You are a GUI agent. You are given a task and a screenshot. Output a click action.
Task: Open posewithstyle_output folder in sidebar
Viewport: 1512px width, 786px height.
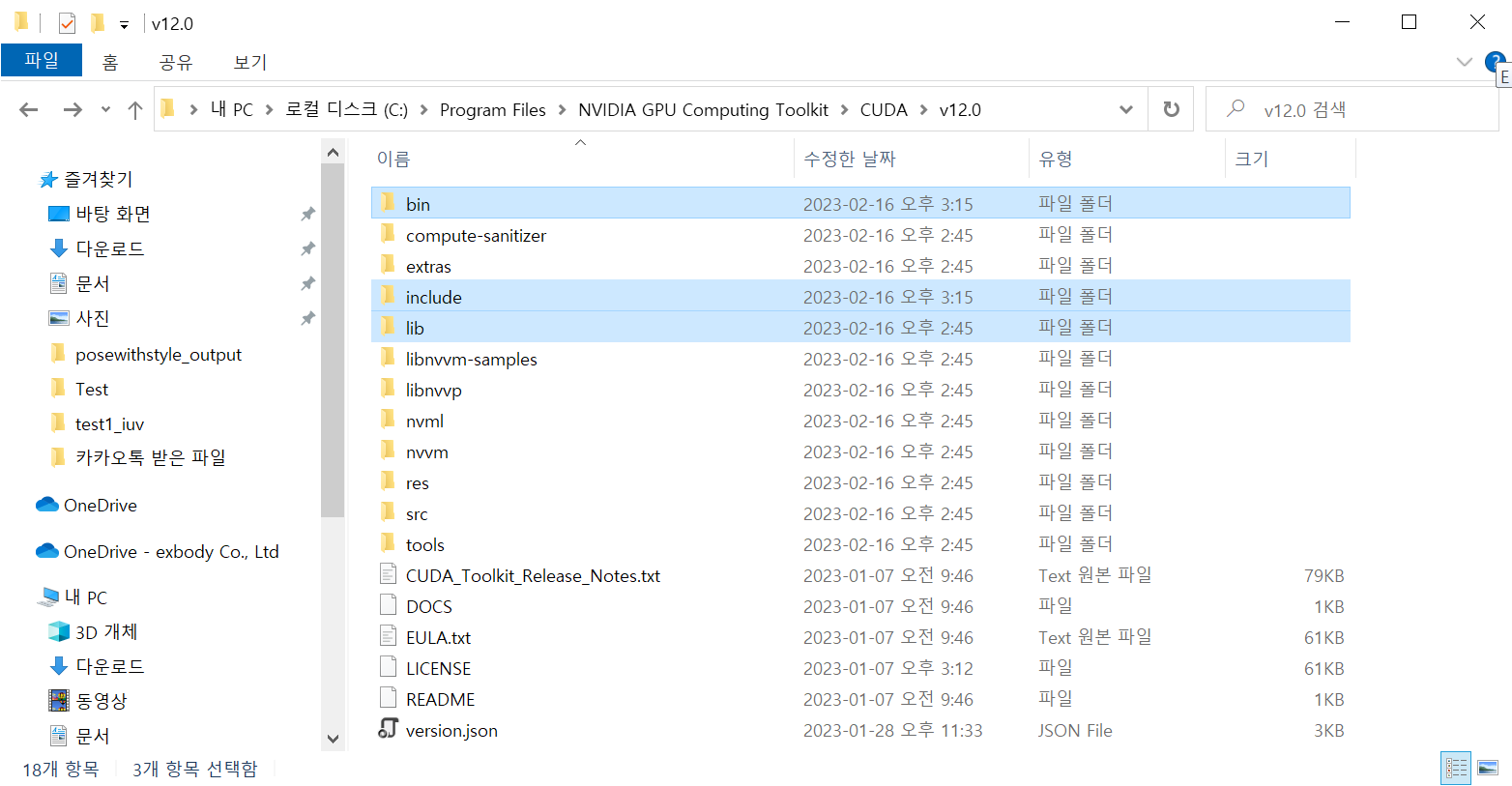pos(158,355)
